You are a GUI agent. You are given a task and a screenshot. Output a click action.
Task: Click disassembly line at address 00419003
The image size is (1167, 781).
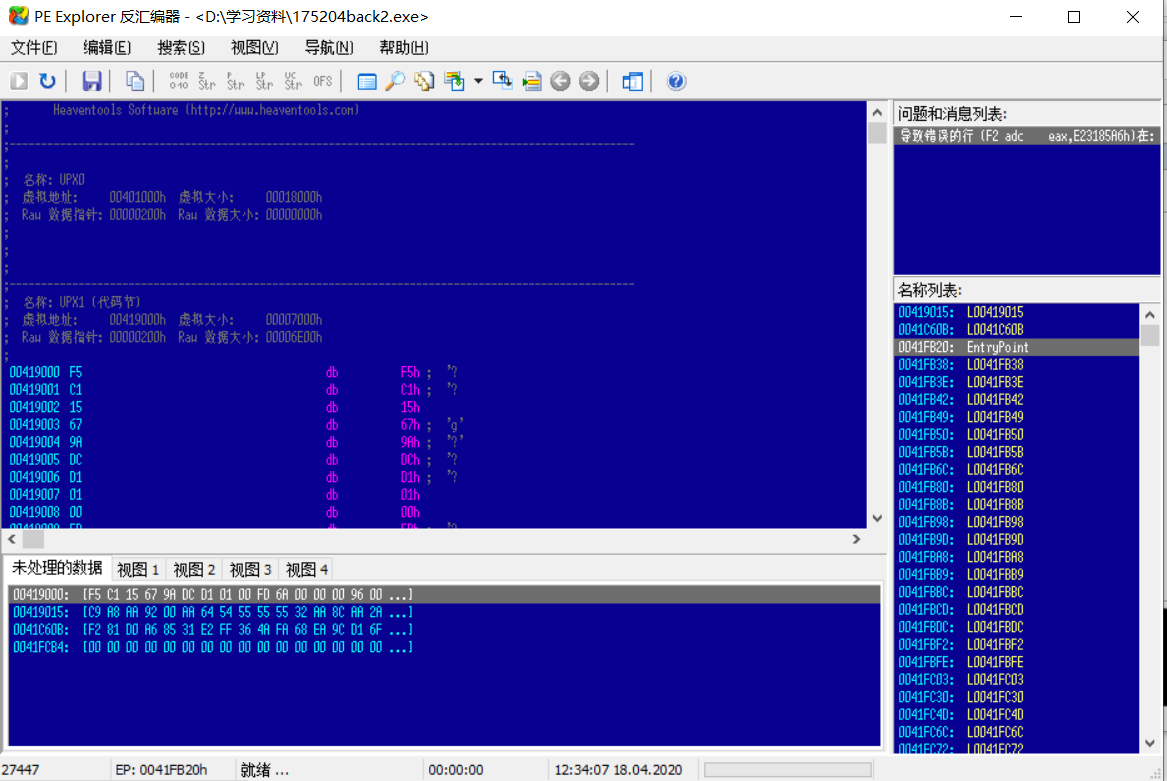tap(436, 424)
